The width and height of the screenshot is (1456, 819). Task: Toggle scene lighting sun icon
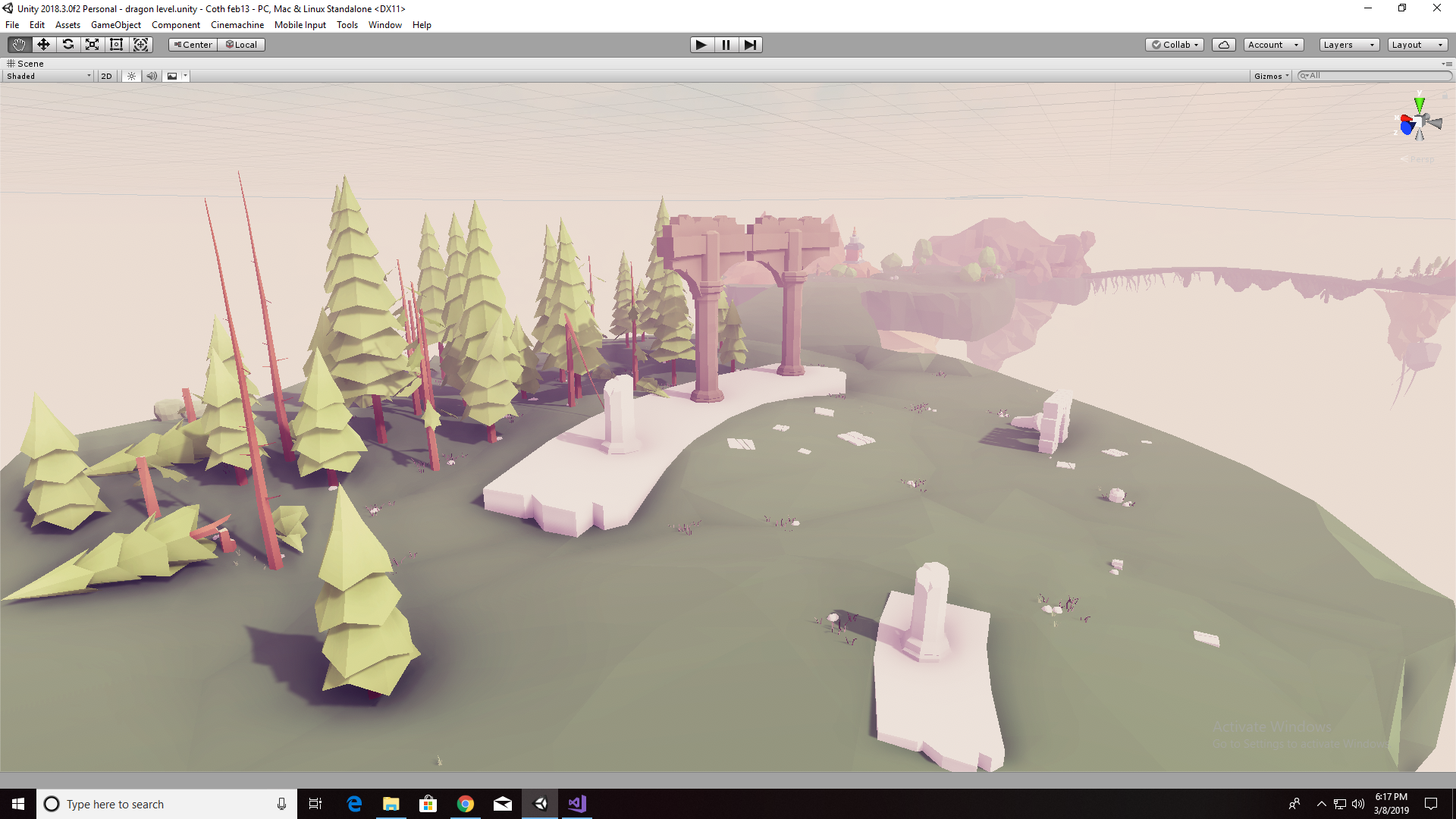point(132,76)
